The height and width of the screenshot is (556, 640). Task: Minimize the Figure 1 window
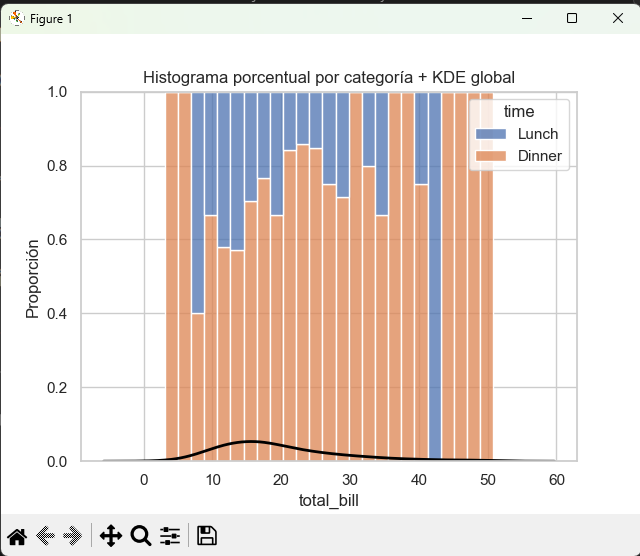tap(526, 18)
